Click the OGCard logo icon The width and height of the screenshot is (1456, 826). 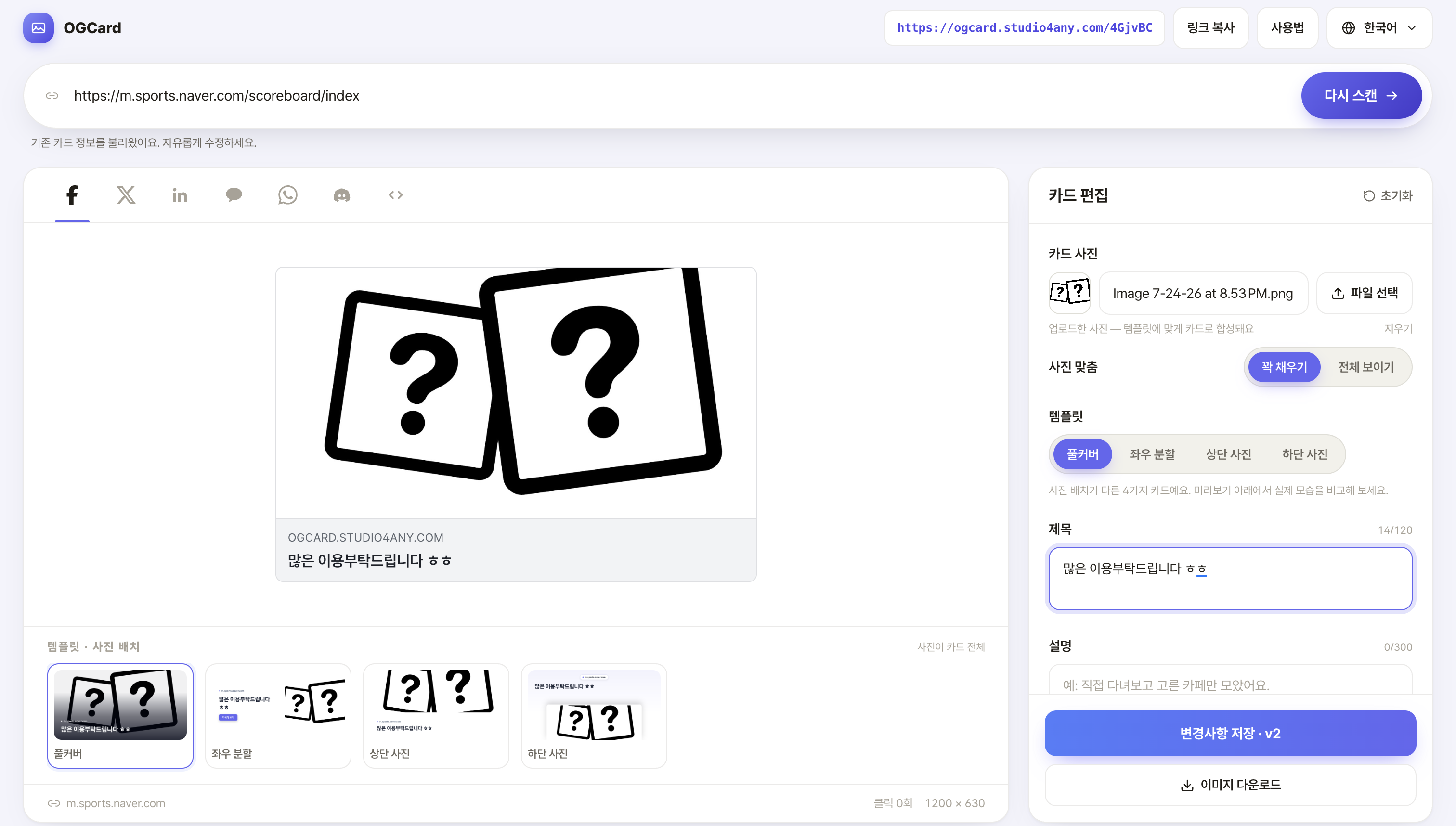(x=38, y=28)
